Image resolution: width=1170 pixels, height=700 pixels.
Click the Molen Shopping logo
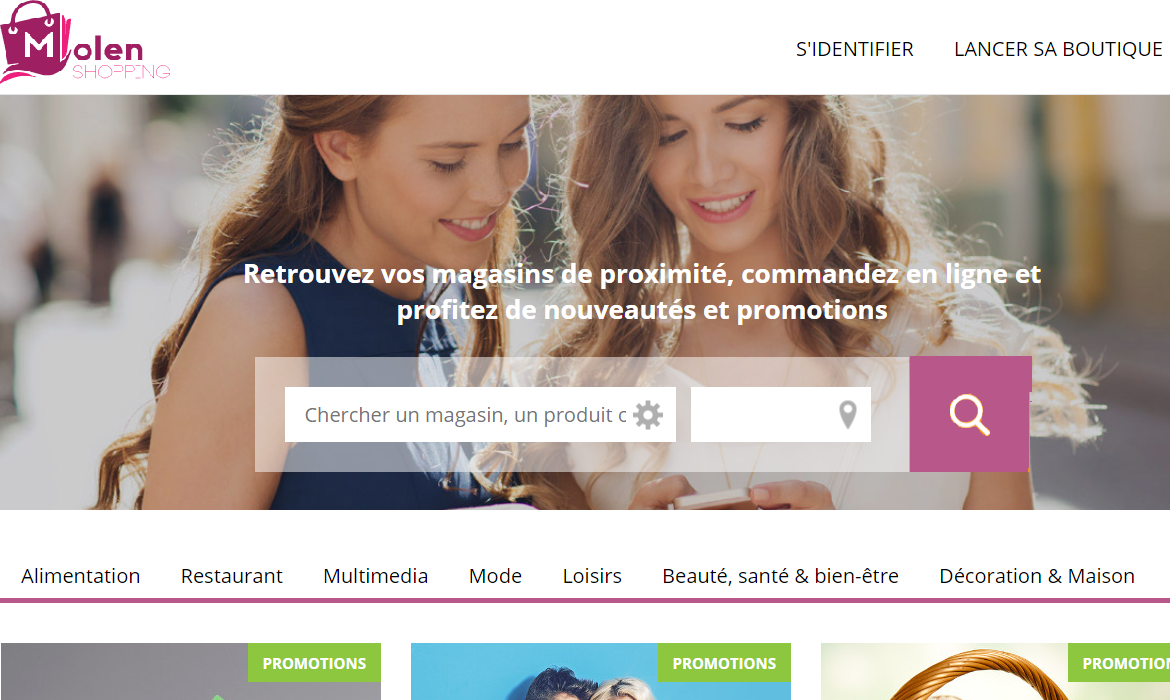[x=85, y=43]
